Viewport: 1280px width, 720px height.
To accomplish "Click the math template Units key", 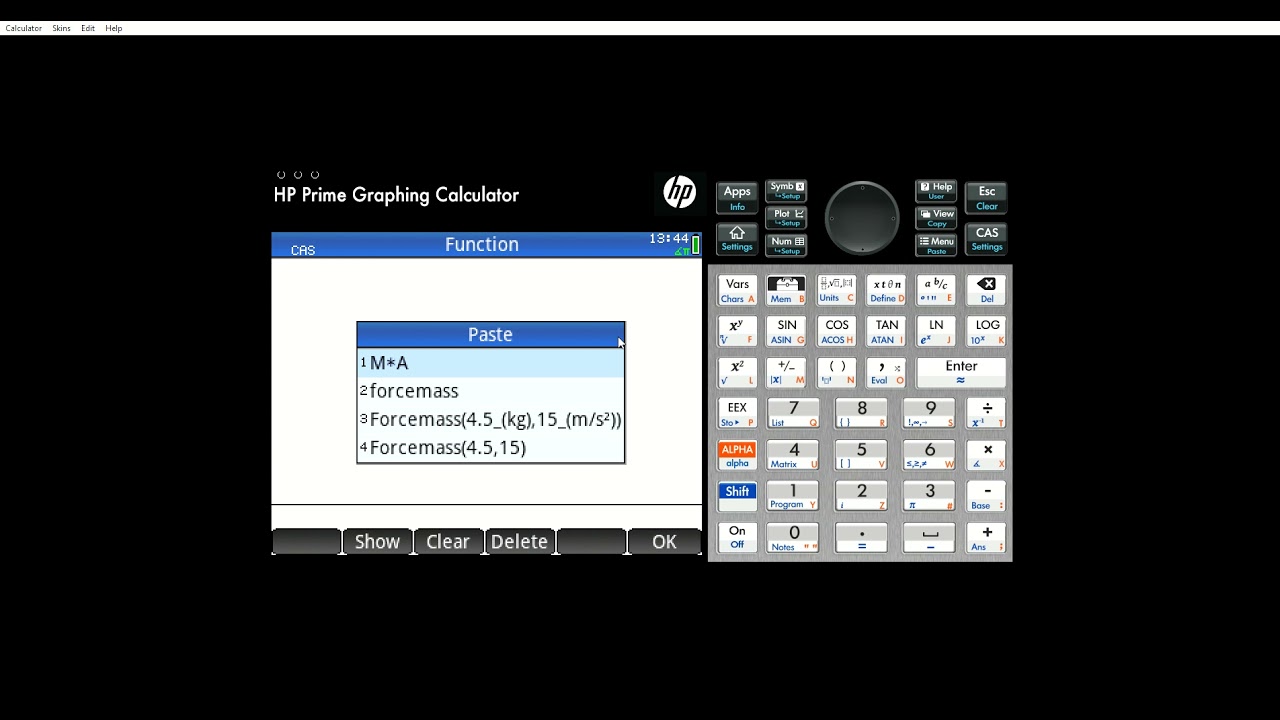I will [836, 290].
